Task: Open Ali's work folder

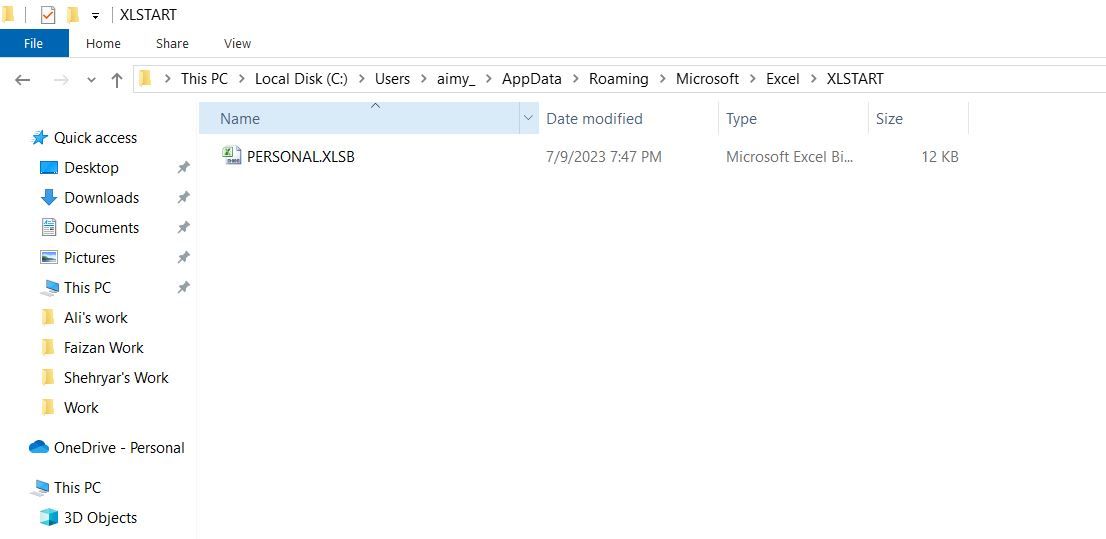Action: [96, 317]
